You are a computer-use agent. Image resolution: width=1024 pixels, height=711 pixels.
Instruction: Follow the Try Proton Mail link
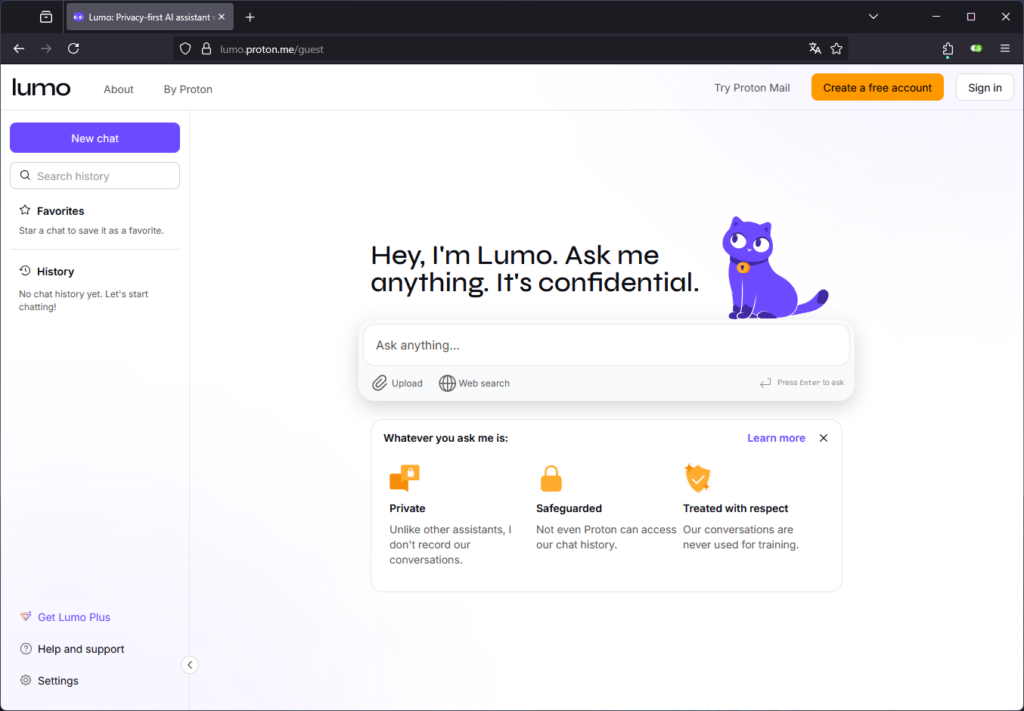point(752,87)
